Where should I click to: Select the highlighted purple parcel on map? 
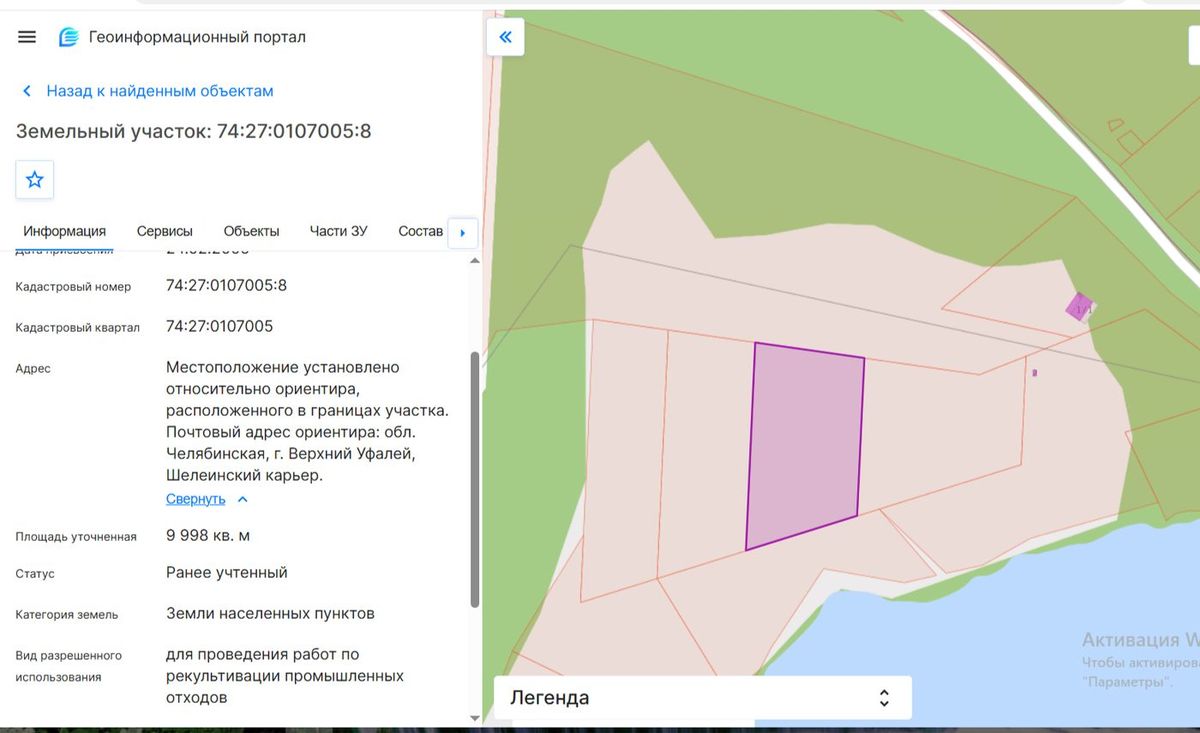805,445
